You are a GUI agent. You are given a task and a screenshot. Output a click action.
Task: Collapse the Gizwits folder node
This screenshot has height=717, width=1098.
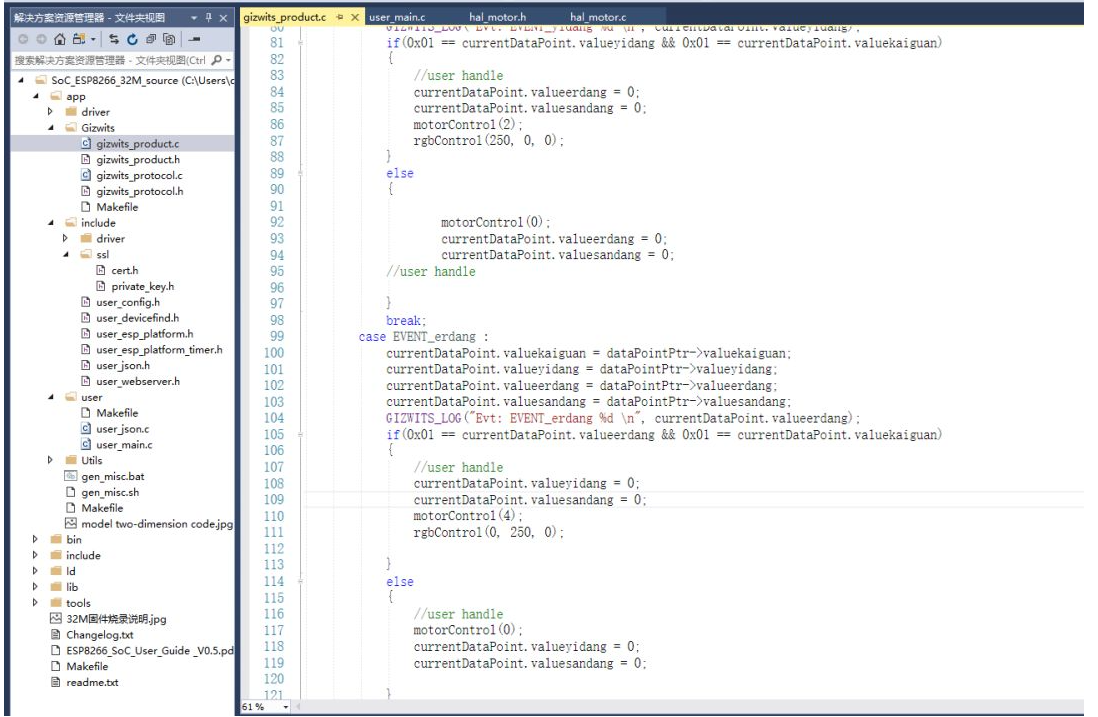[50, 128]
